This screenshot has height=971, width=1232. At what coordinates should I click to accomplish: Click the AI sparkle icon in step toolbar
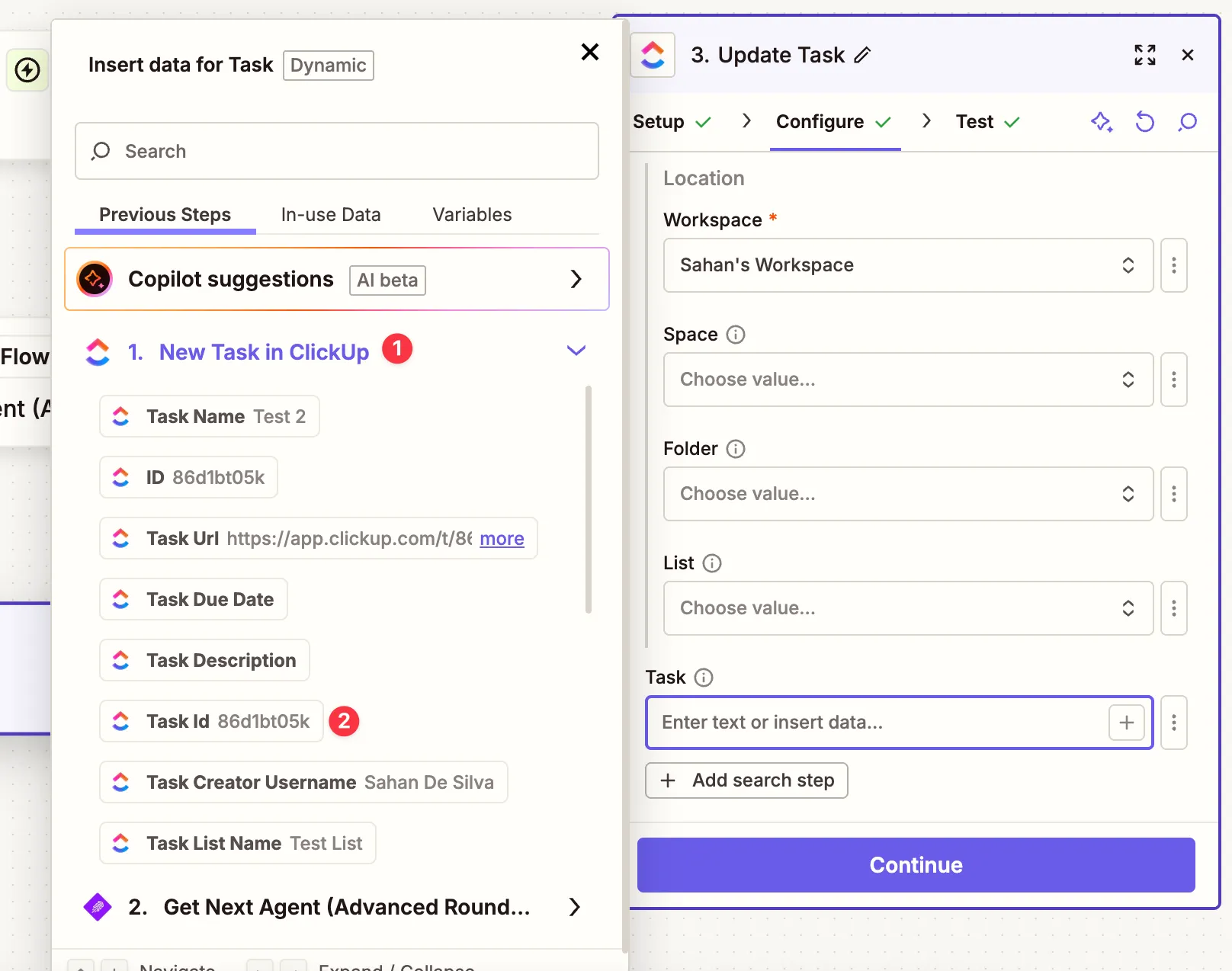(1101, 122)
